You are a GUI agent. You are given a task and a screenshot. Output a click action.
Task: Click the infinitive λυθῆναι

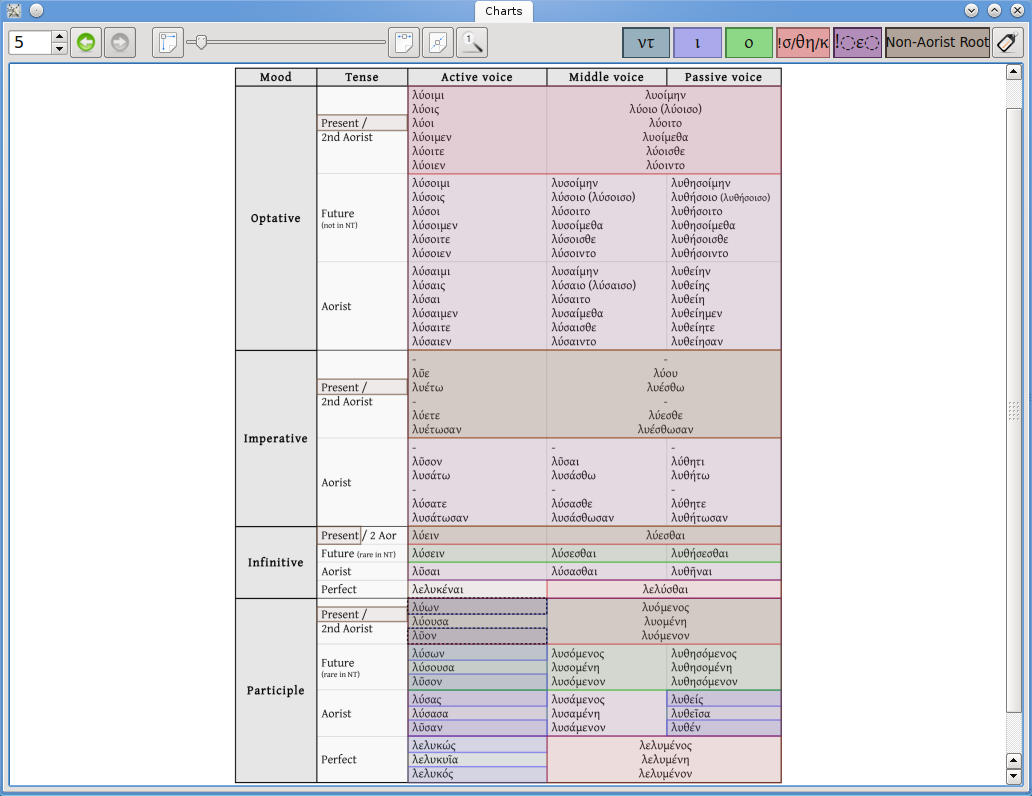click(x=692, y=571)
